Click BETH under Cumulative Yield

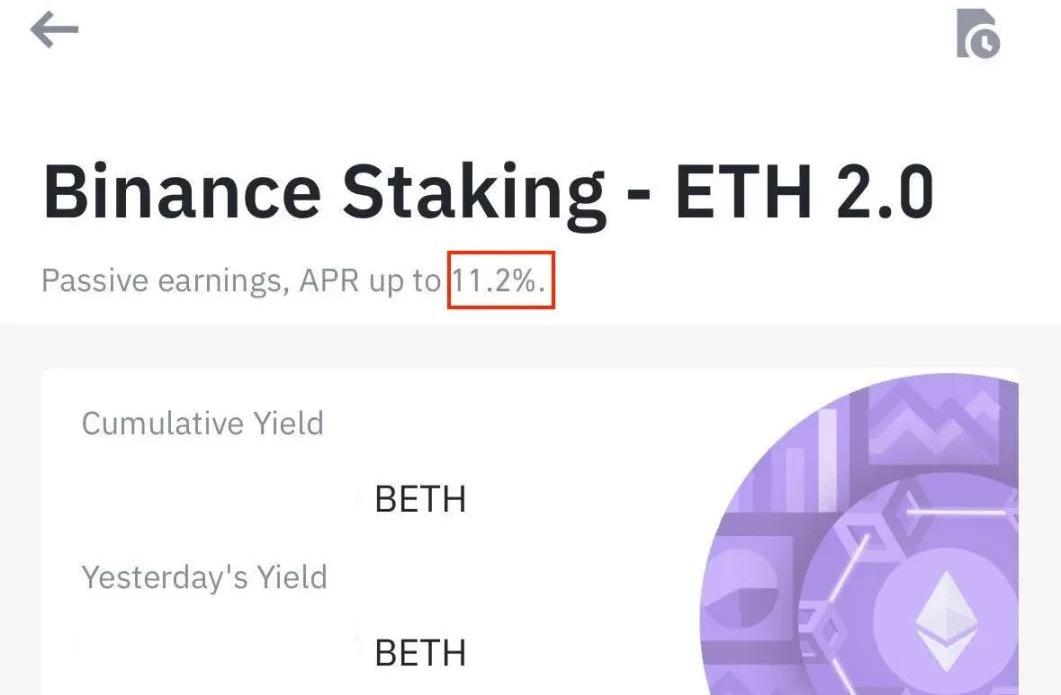pyautogui.click(x=420, y=499)
